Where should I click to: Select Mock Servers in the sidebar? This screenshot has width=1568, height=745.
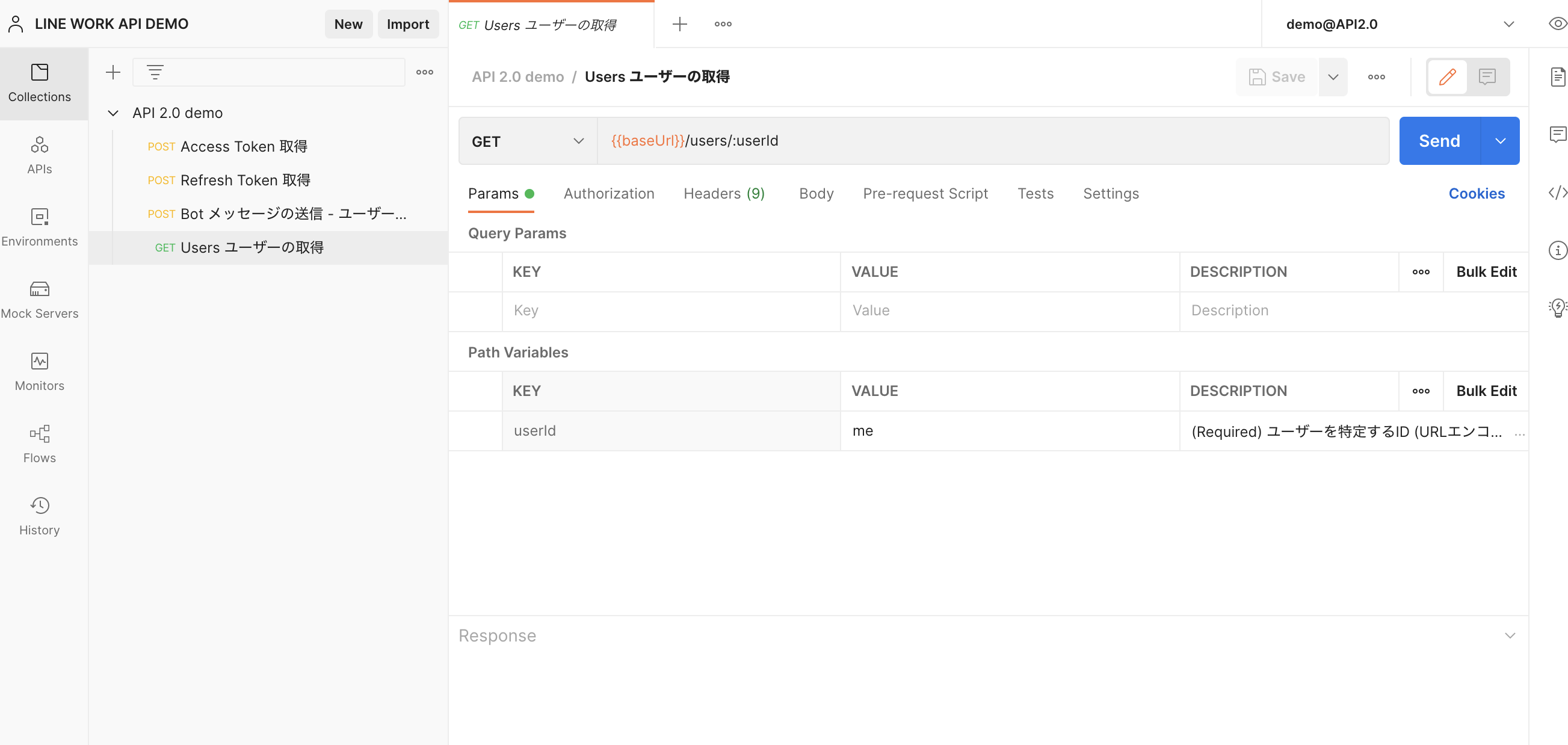click(x=39, y=299)
